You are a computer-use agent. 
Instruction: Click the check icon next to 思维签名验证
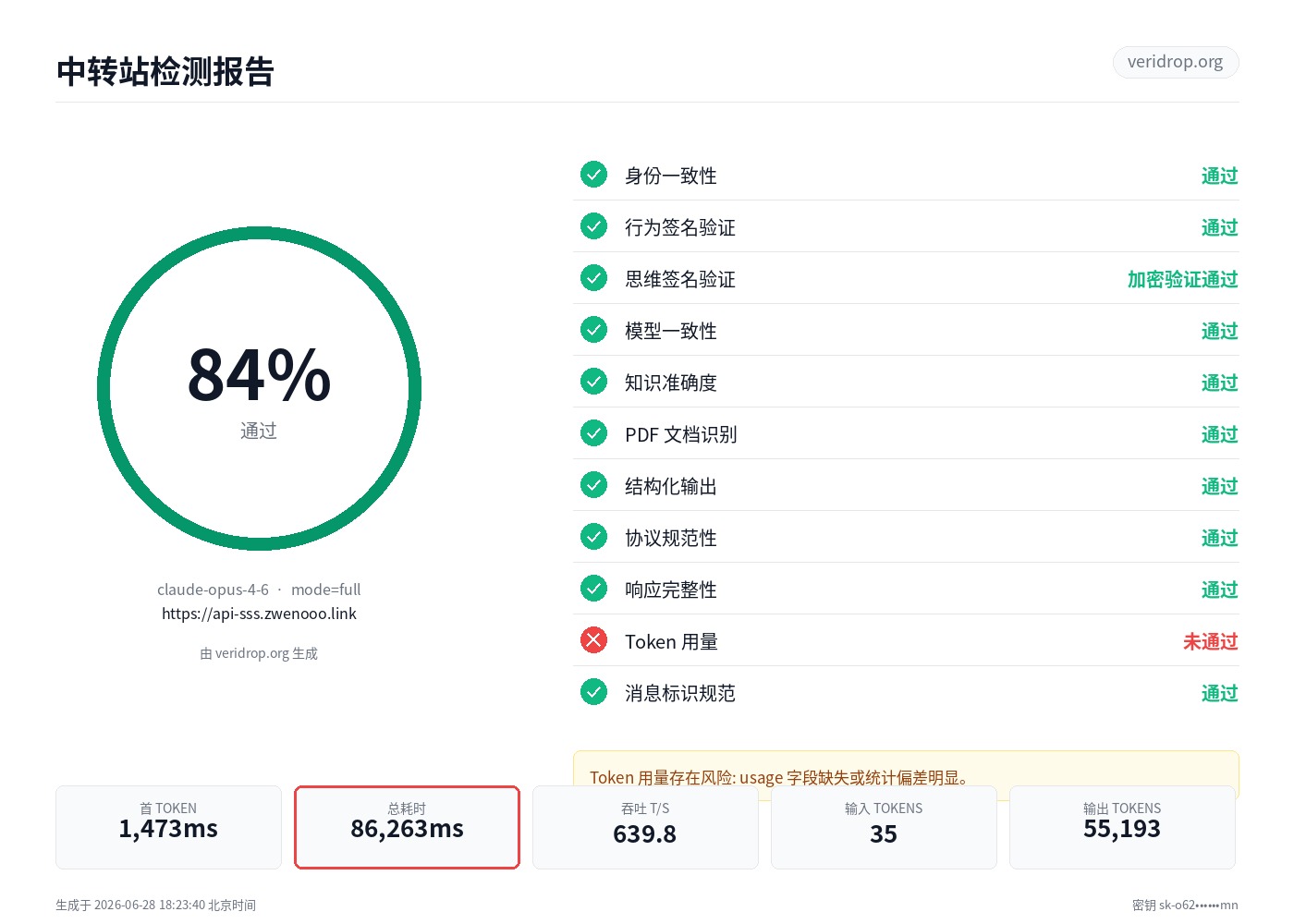(593, 278)
